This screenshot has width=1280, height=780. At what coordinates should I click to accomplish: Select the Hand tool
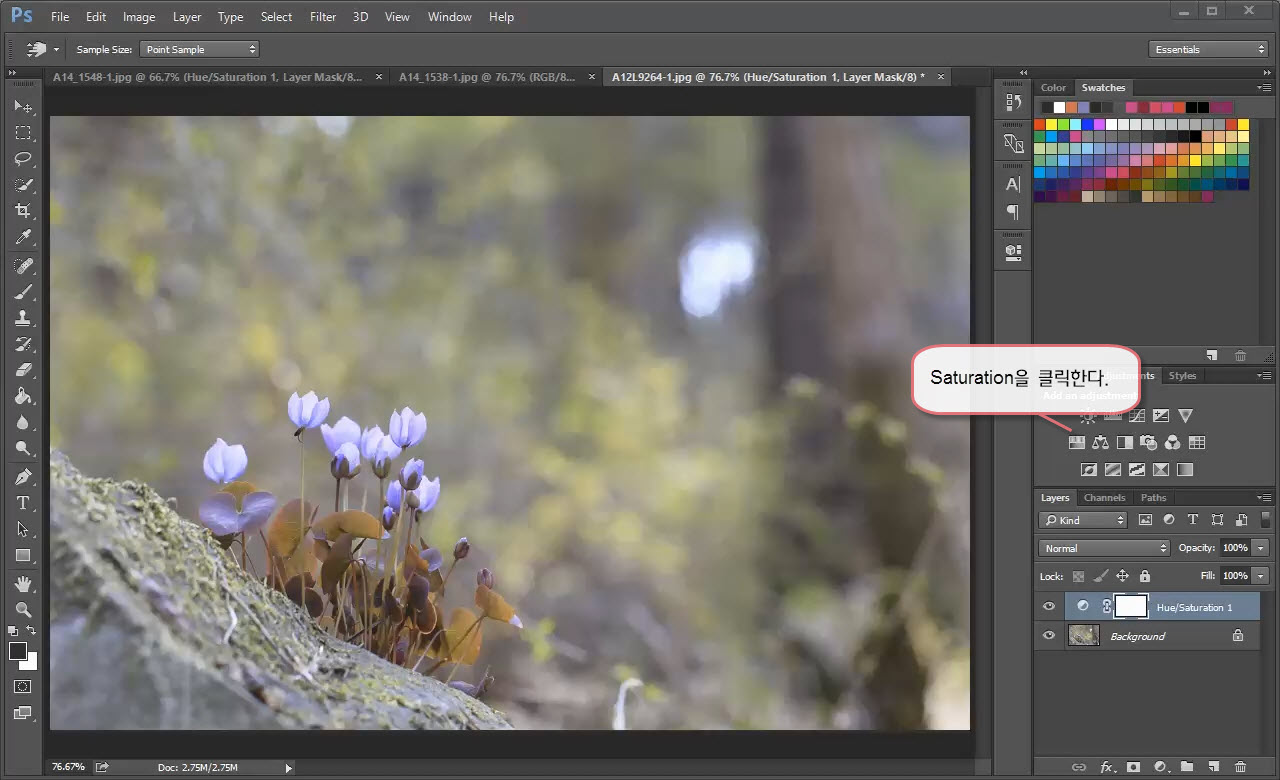tap(23, 583)
